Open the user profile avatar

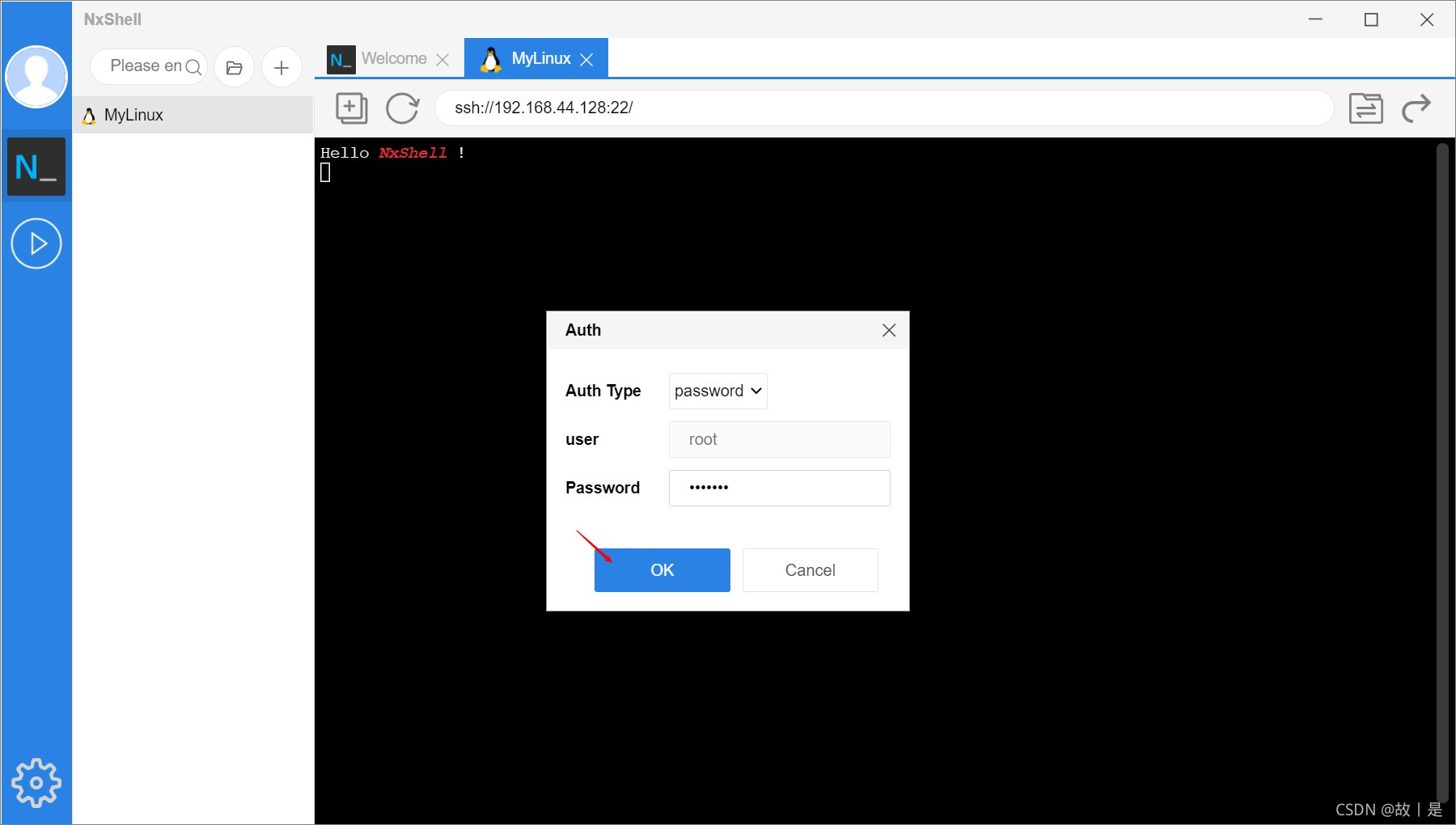[x=36, y=77]
